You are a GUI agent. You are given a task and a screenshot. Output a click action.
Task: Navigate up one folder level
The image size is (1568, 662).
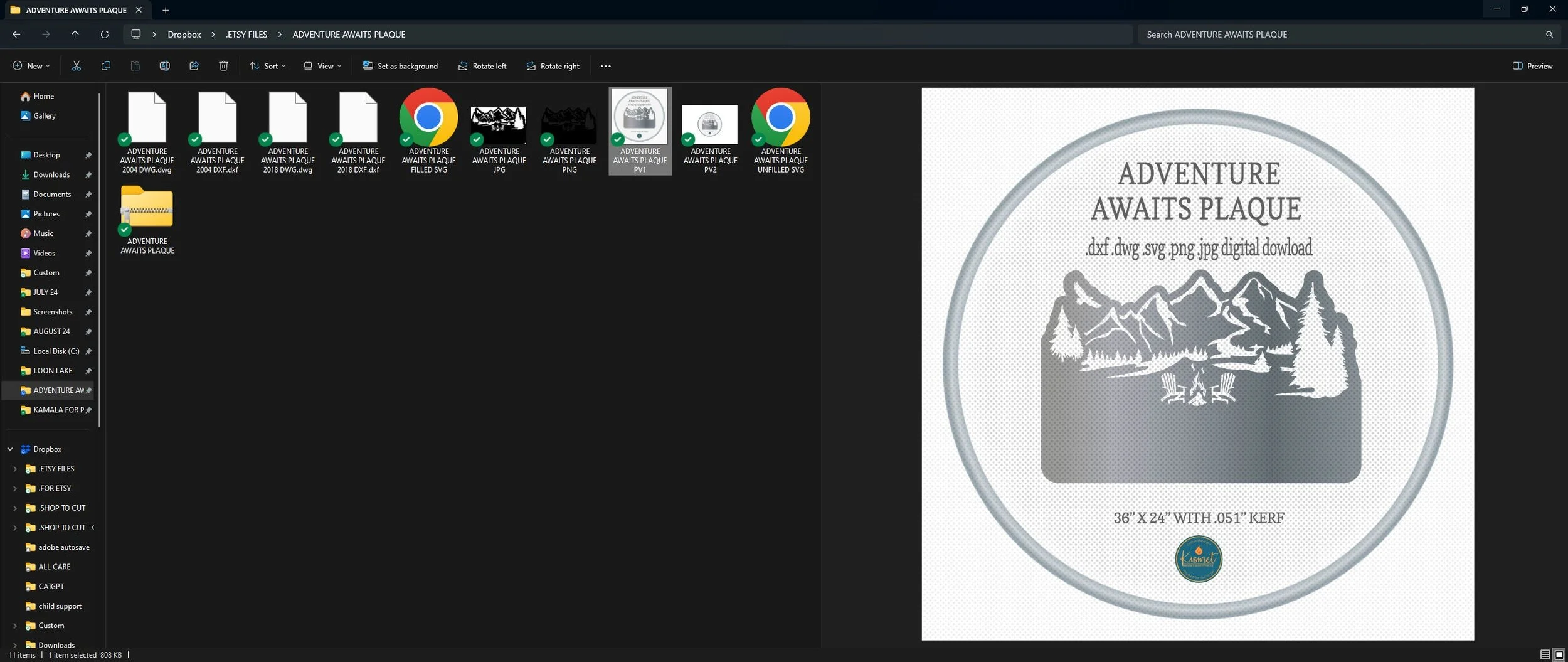pyautogui.click(x=75, y=35)
